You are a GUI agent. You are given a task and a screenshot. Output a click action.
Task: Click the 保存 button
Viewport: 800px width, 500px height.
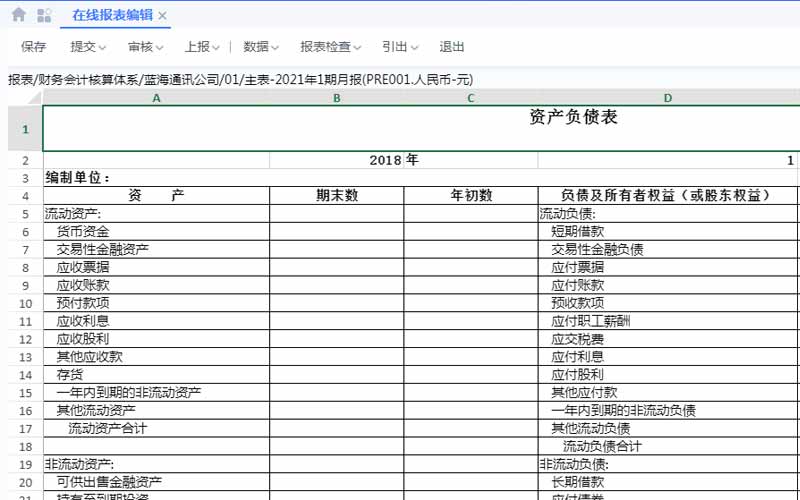(x=34, y=46)
